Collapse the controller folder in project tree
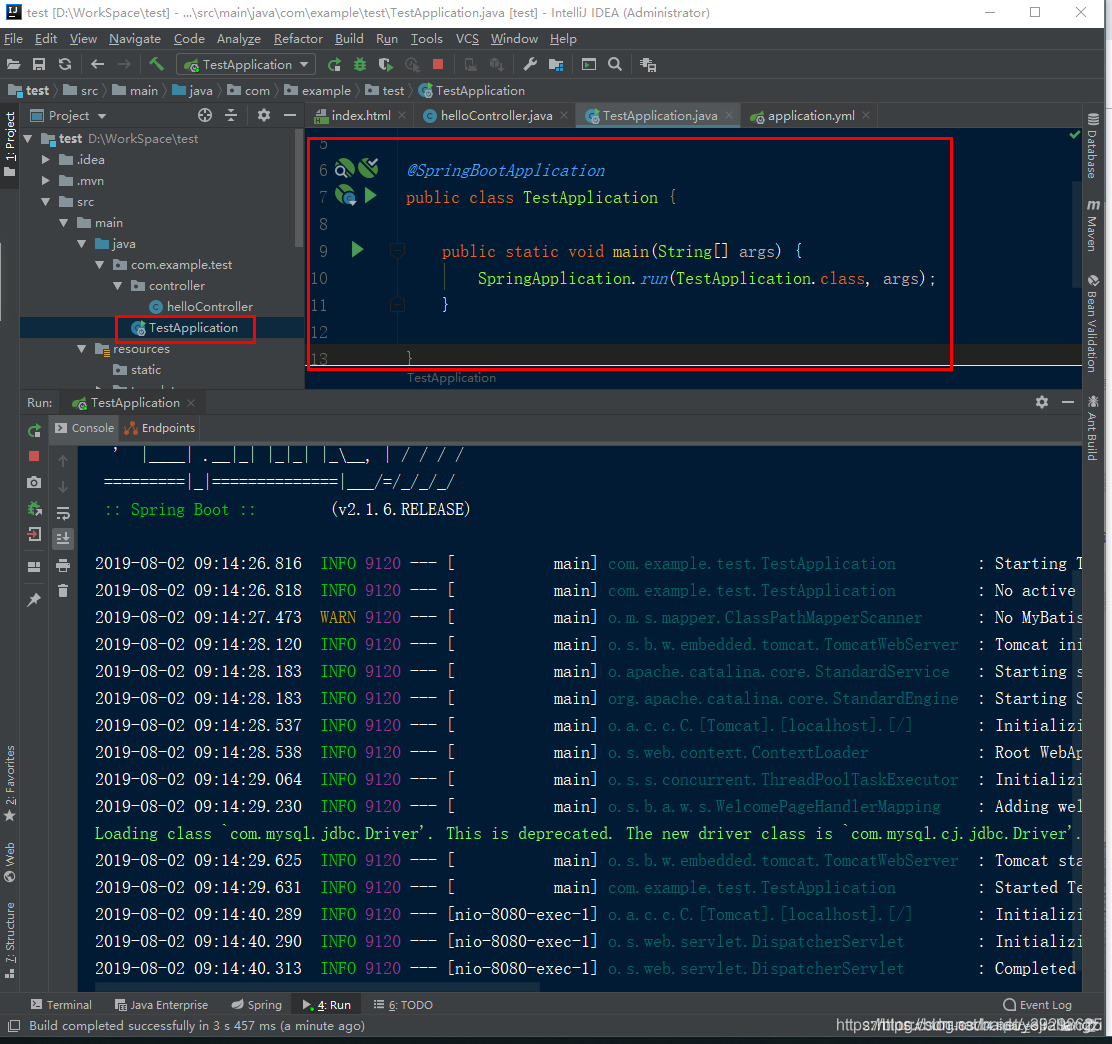Screen dimensions: 1112x1044 tap(118, 286)
